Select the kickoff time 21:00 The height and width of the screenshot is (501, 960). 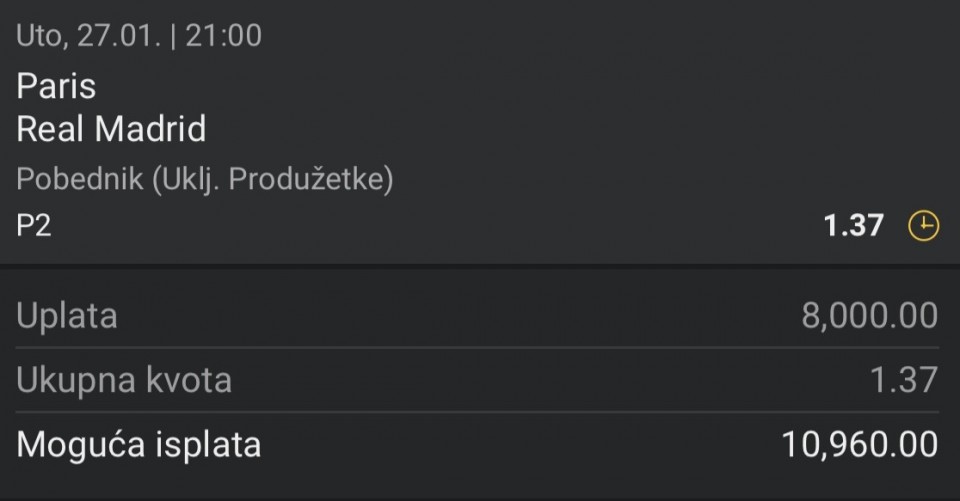pyautogui.click(x=222, y=37)
